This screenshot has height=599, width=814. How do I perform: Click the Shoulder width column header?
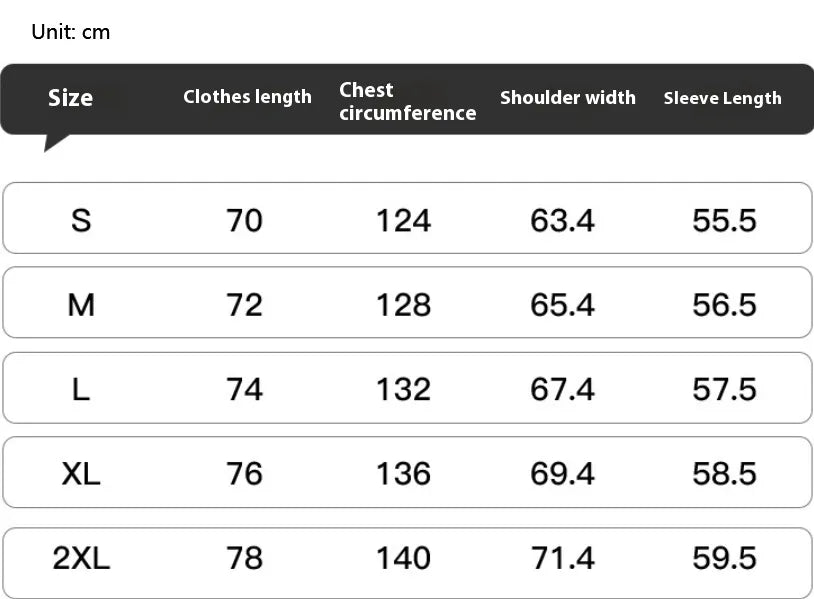[567, 97]
